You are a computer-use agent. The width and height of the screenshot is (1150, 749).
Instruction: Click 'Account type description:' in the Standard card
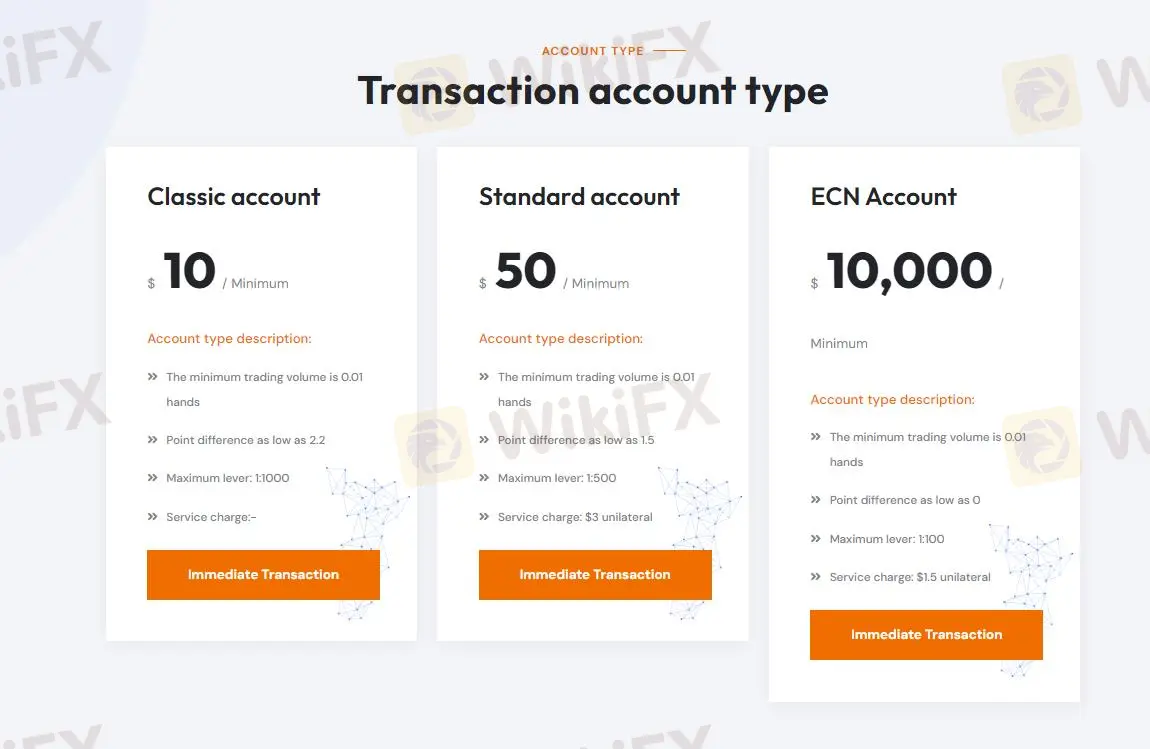[x=560, y=339]
